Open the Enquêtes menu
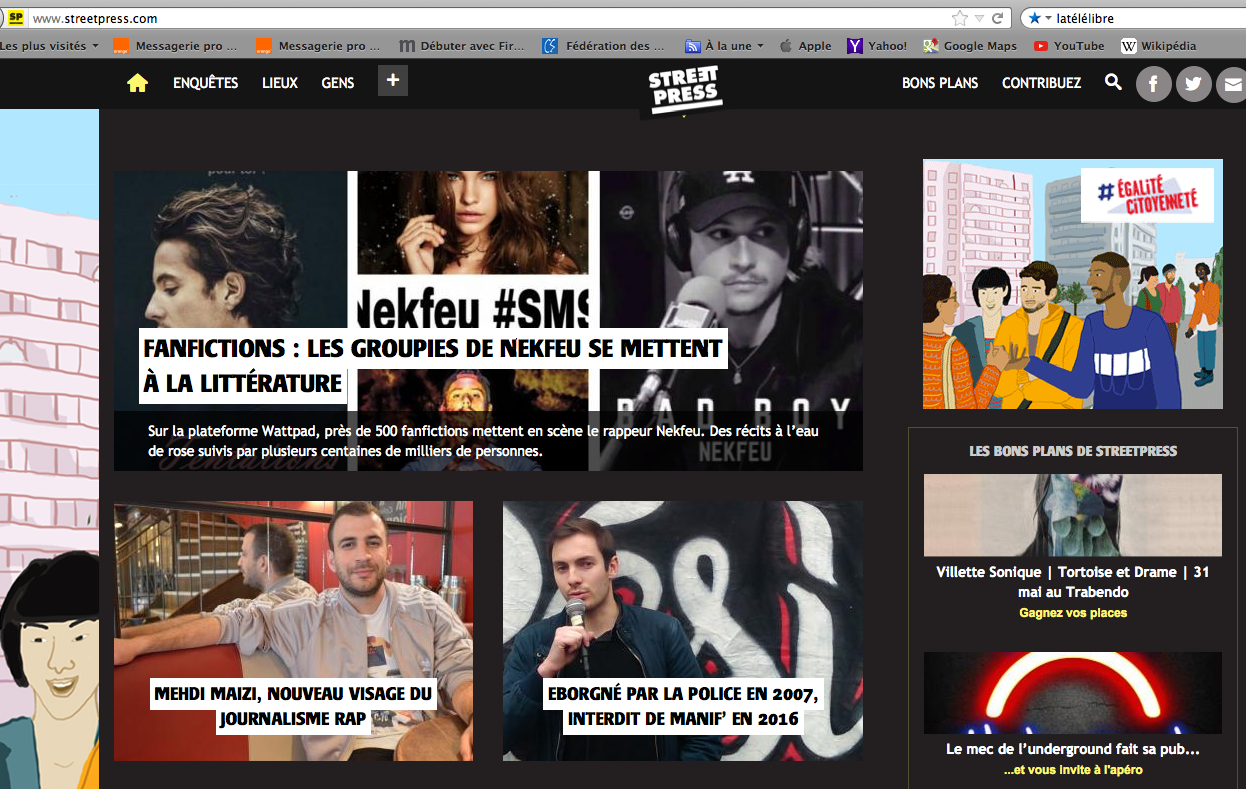Screen dimensions: 1246x789 [205, 83]
